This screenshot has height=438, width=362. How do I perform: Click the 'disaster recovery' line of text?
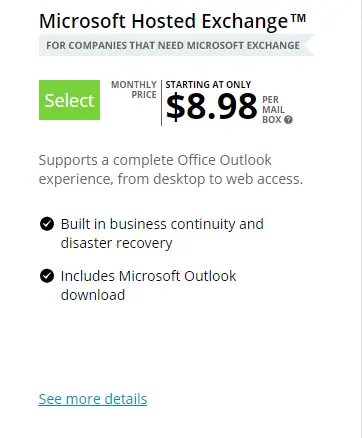tap(116, 243)
